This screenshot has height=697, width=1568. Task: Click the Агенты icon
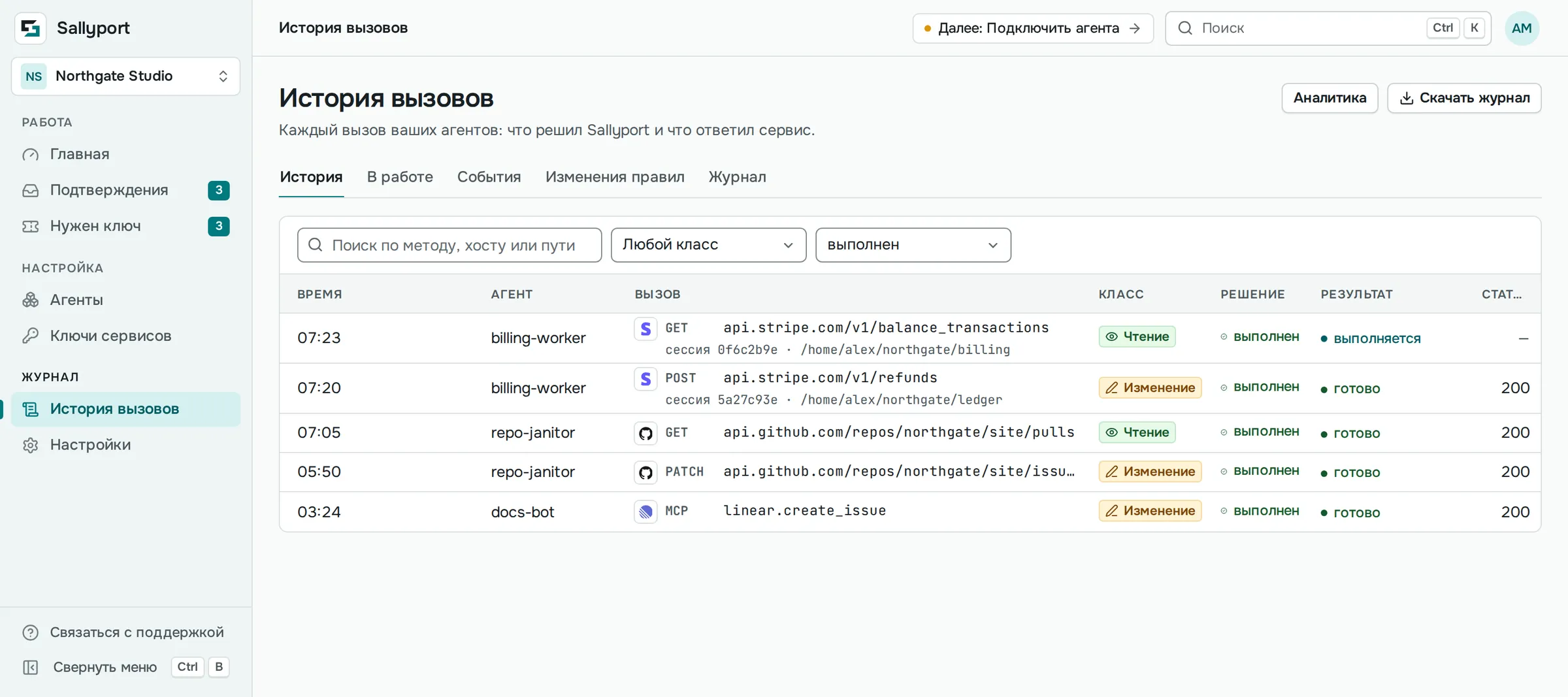click(x=31, y=300)
